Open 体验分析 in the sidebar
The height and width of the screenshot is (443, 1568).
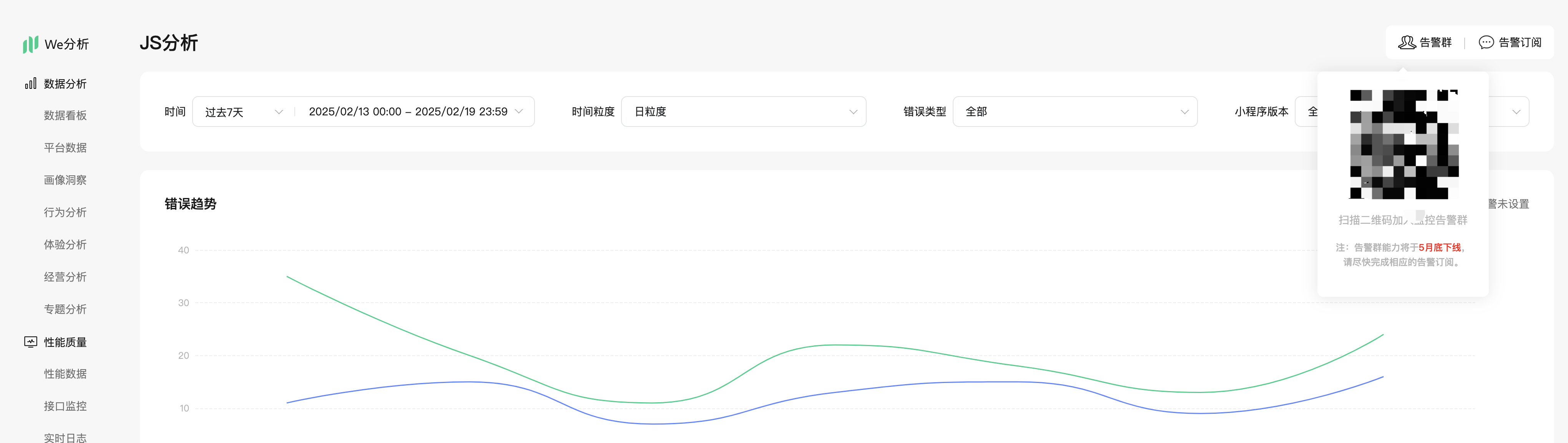tap(65, 244)
